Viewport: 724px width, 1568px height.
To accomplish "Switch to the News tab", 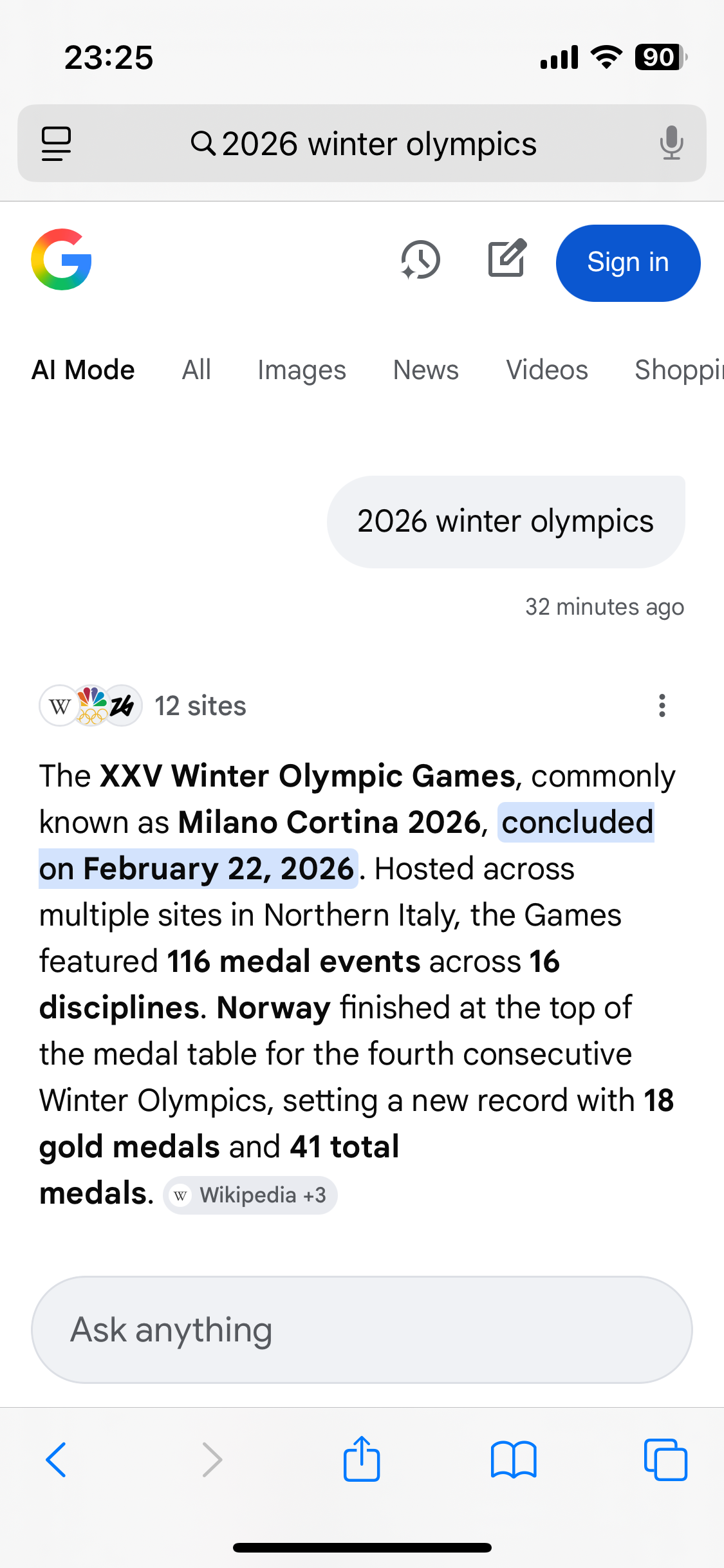I will click(425, 370).
